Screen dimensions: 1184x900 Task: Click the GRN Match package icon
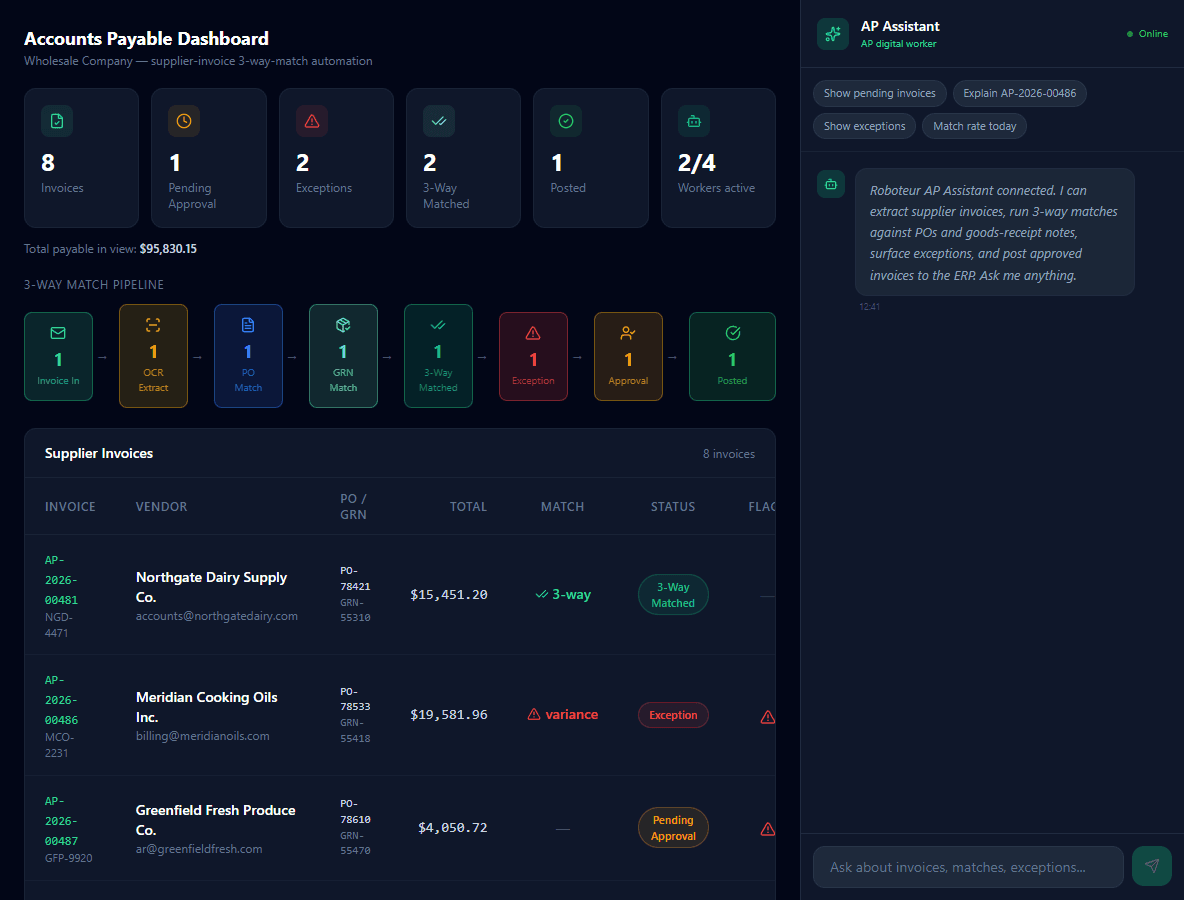343,325
